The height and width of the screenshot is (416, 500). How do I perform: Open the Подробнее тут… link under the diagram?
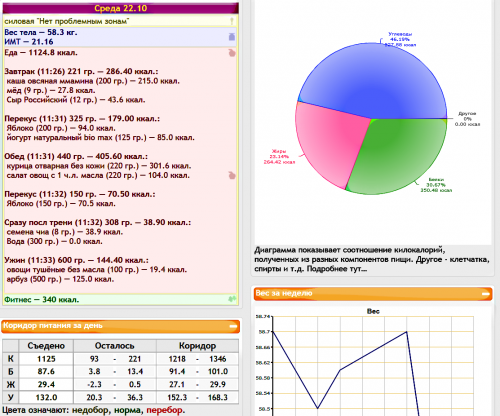click(337, 269)
